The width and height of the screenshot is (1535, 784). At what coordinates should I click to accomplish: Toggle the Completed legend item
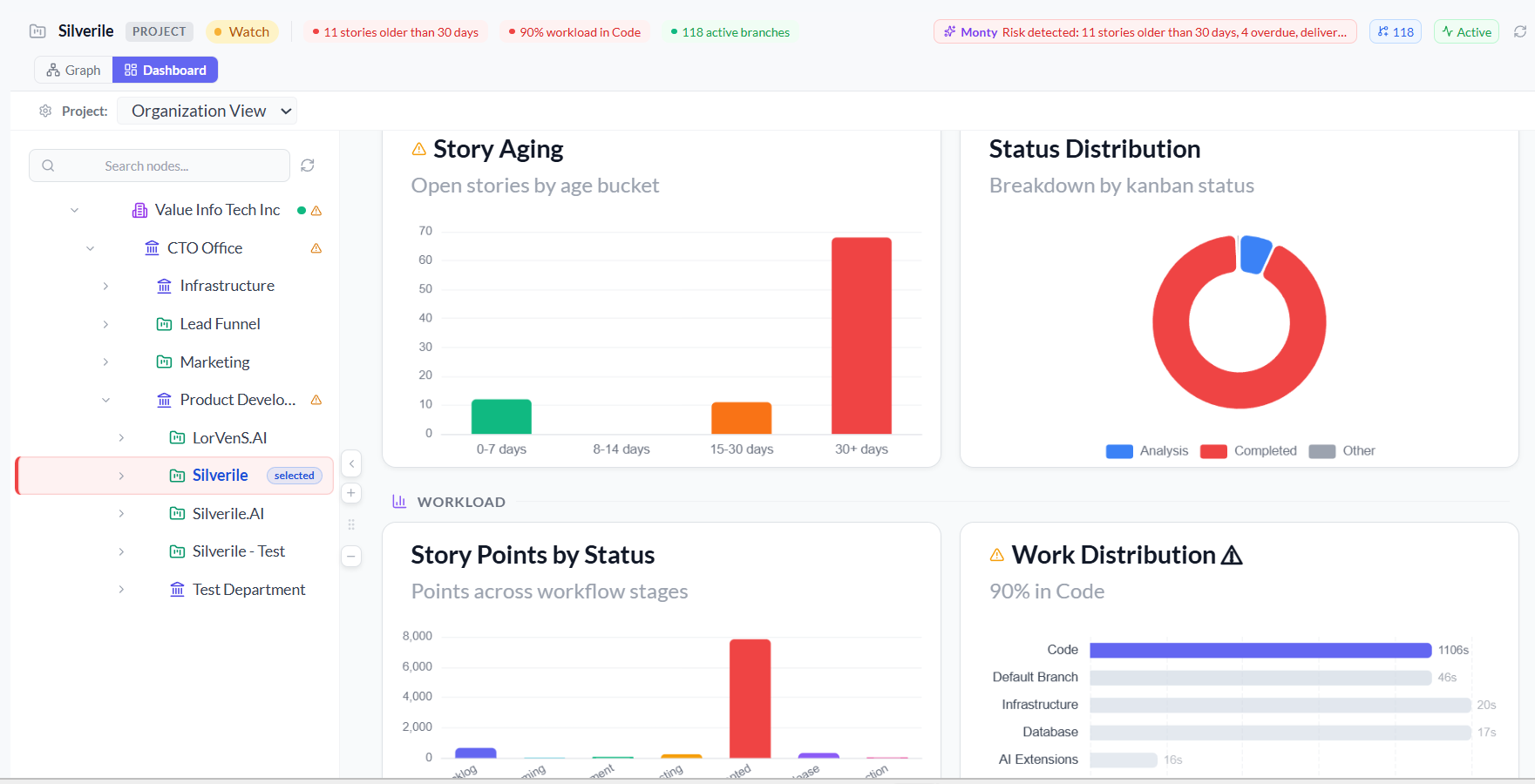[x=1248, y=450]
